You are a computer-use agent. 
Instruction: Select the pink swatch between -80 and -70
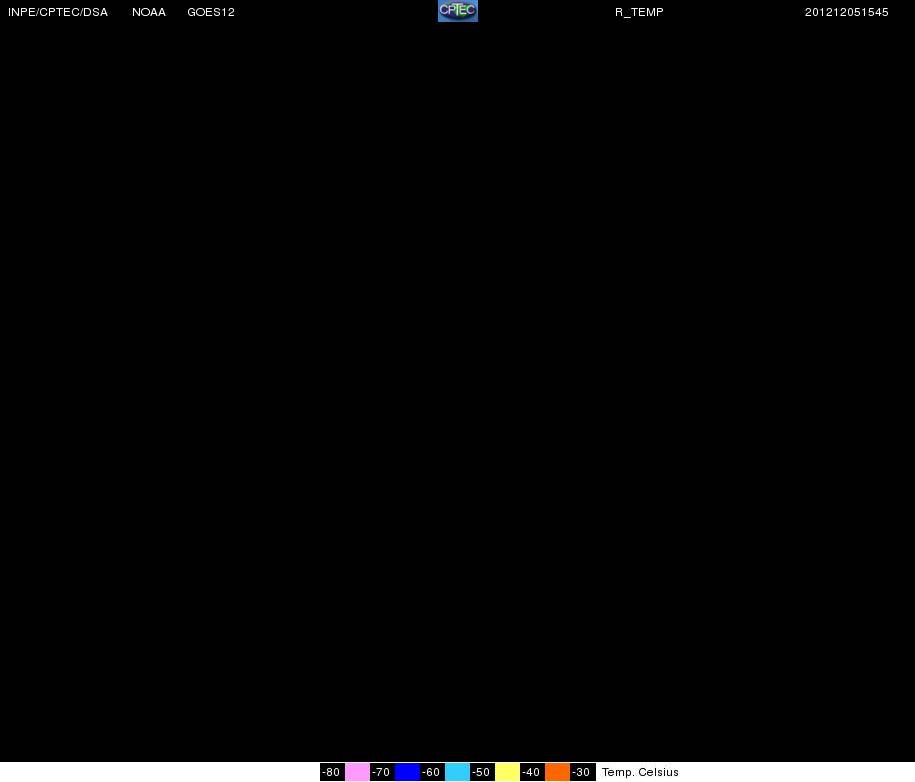[357, 772]
